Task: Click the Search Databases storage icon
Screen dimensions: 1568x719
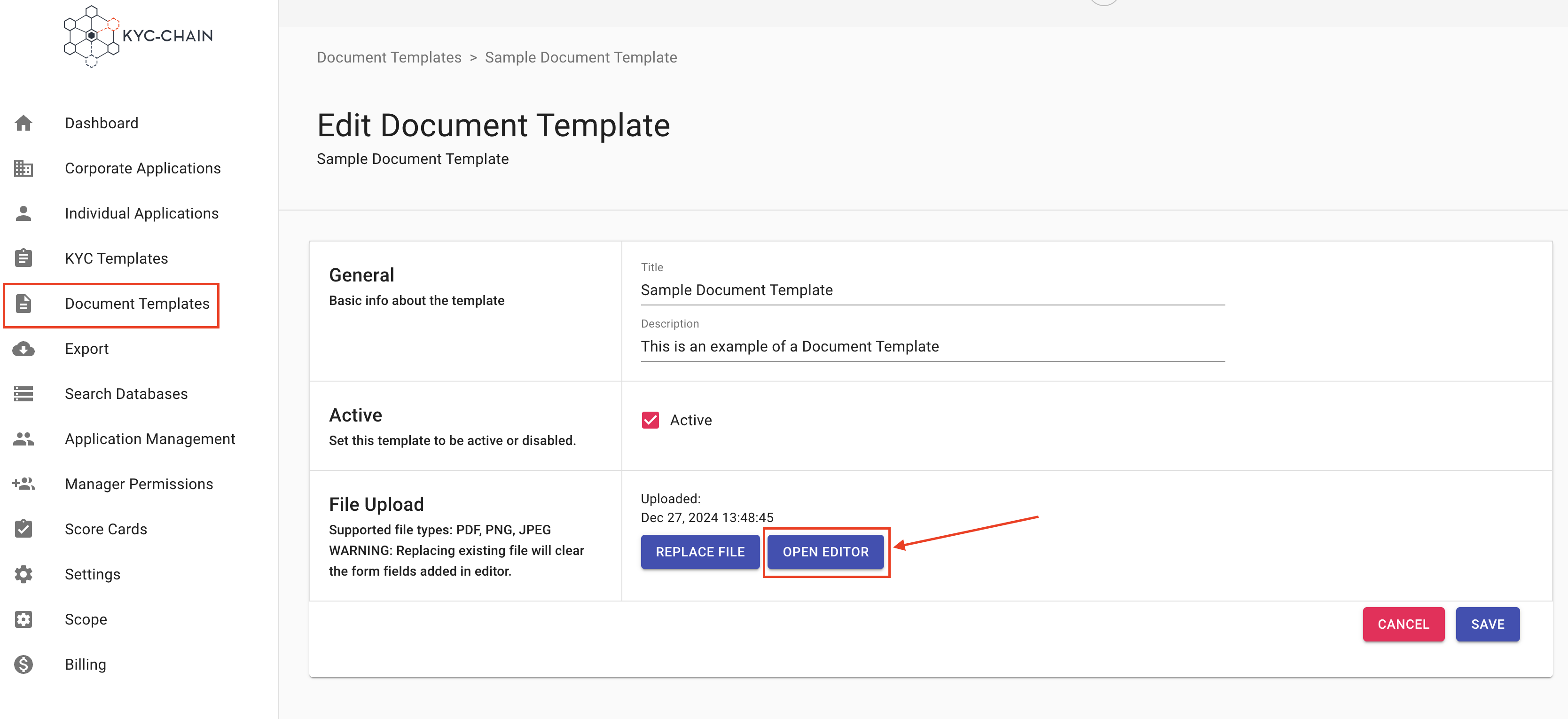Action: click(24, 394)
